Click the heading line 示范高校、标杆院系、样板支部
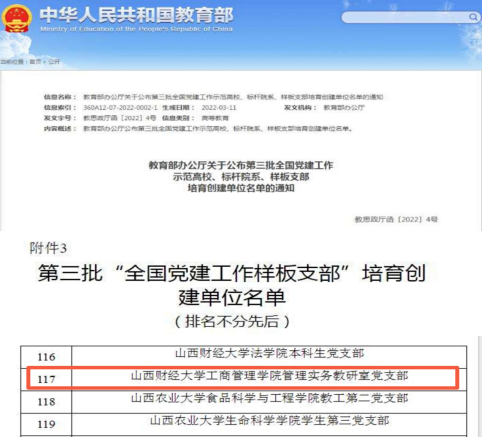 click(x=241, y=177)
